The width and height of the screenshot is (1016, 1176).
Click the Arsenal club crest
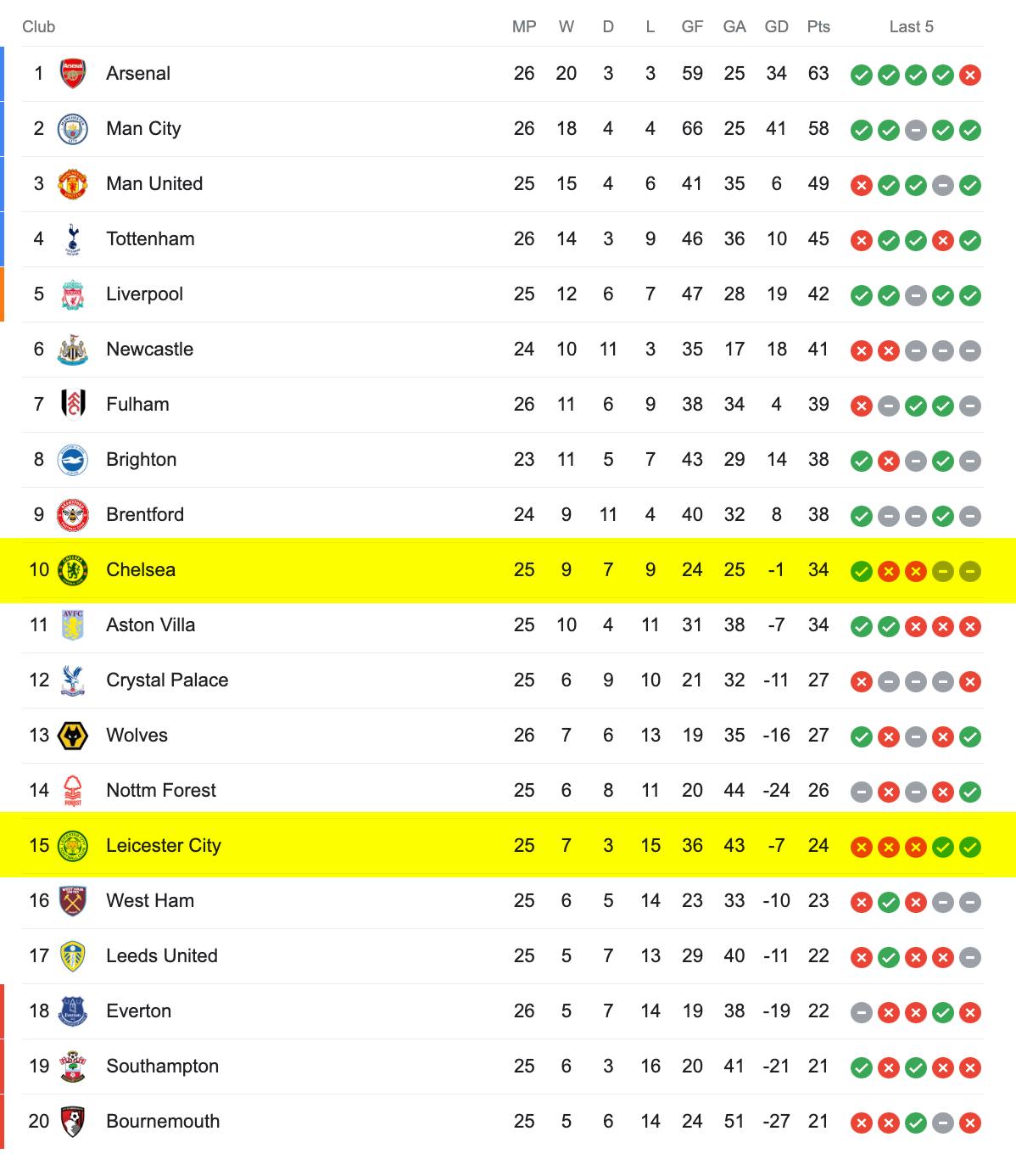[73, 74]
